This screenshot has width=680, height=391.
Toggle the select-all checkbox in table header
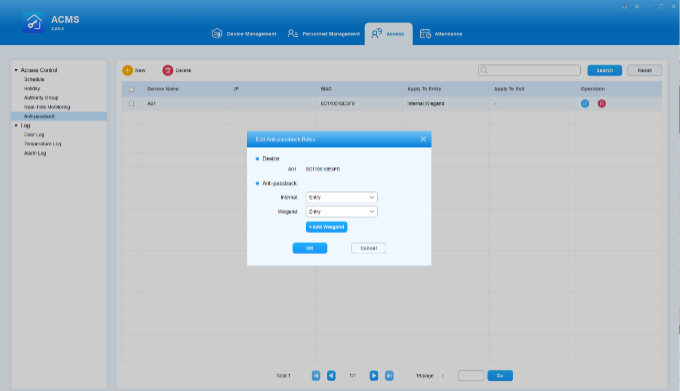coord(131,89)
